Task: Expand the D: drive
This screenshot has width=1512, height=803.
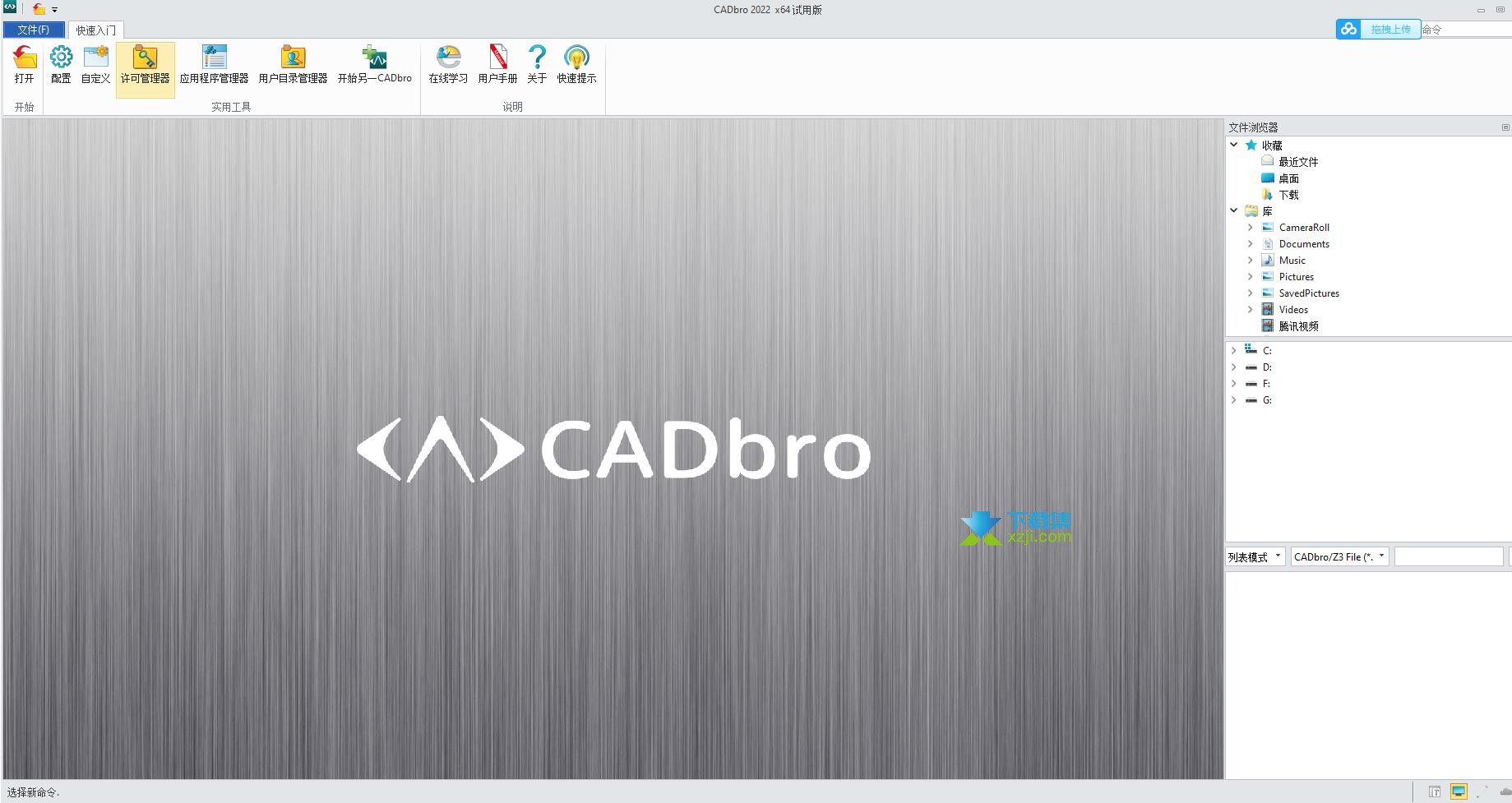Action: click(x=1234, y=367)
